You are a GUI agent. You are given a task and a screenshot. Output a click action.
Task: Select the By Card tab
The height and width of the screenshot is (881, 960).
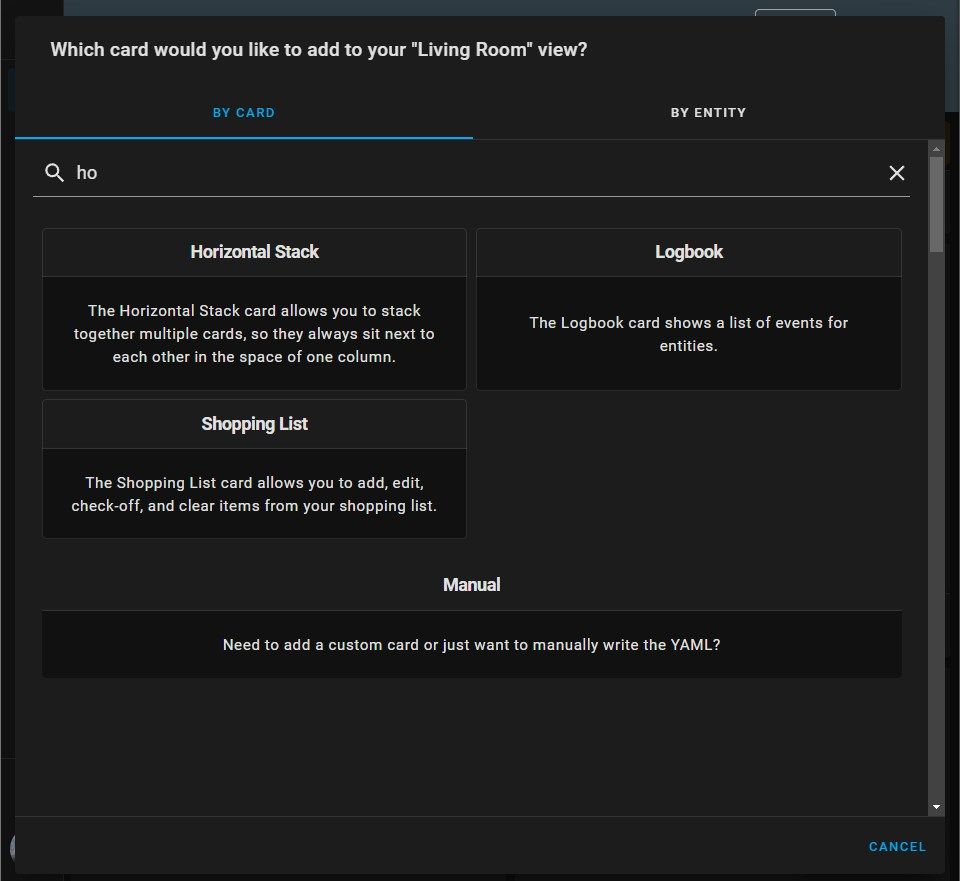[x=244, y=113]
